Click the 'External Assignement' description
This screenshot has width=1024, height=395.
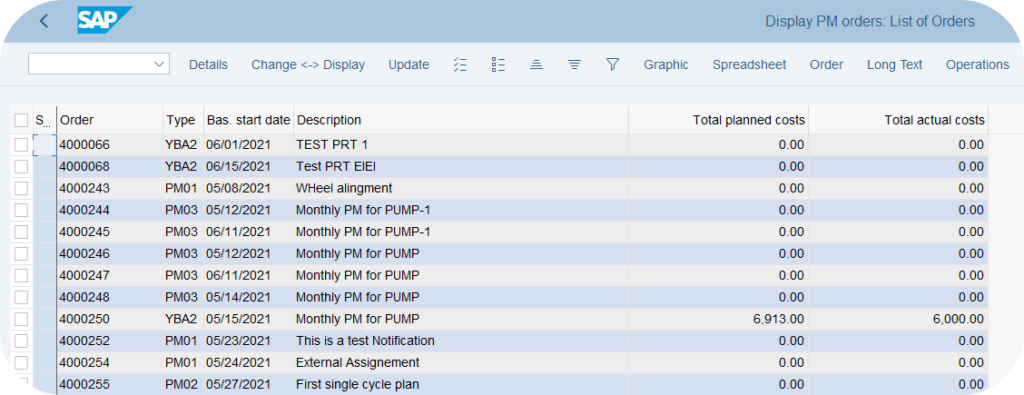(x=358, y=362)
